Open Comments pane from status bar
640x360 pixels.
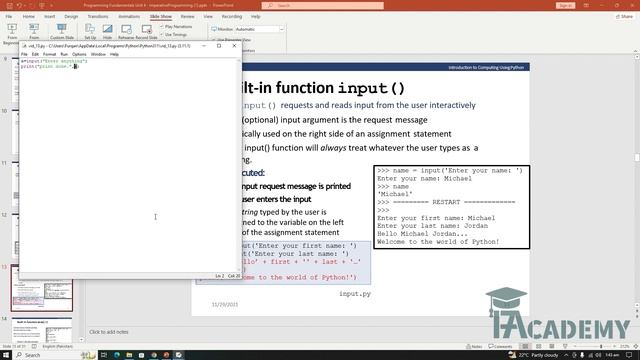pos(500,346)
